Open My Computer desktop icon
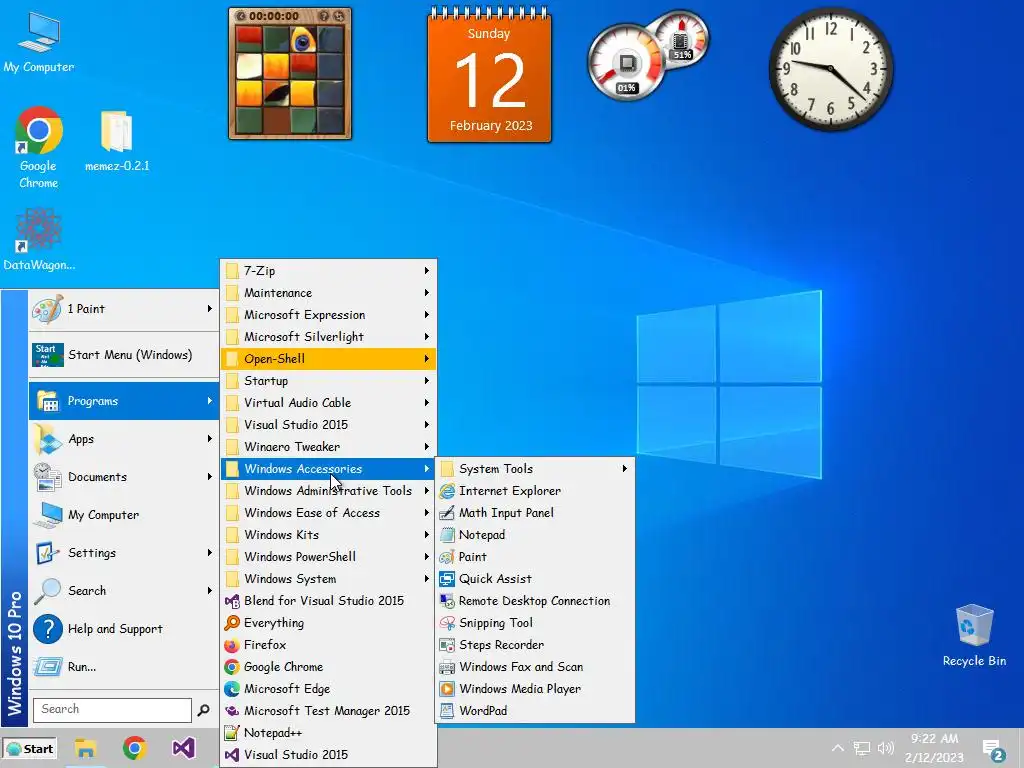The height and width of the screenshot is (768, 1024). pos(39,42)
